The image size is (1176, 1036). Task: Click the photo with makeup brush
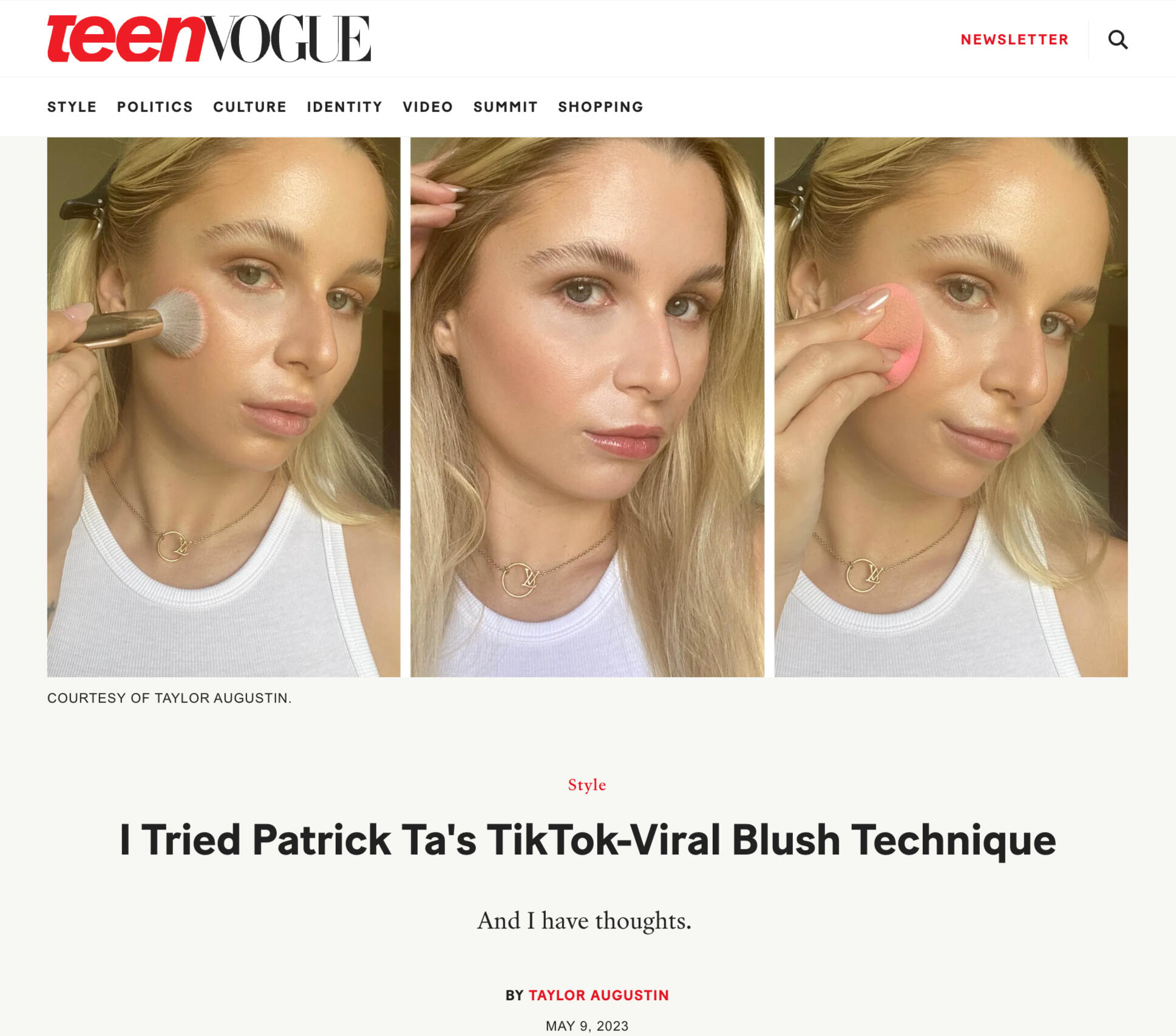pyautogui.click(x=224, y=407)
